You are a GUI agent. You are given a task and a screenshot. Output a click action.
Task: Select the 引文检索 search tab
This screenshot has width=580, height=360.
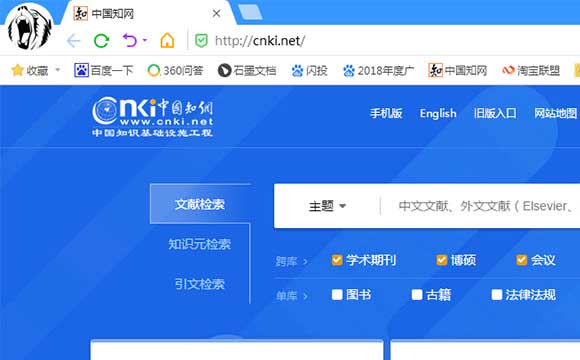point(200,284)
